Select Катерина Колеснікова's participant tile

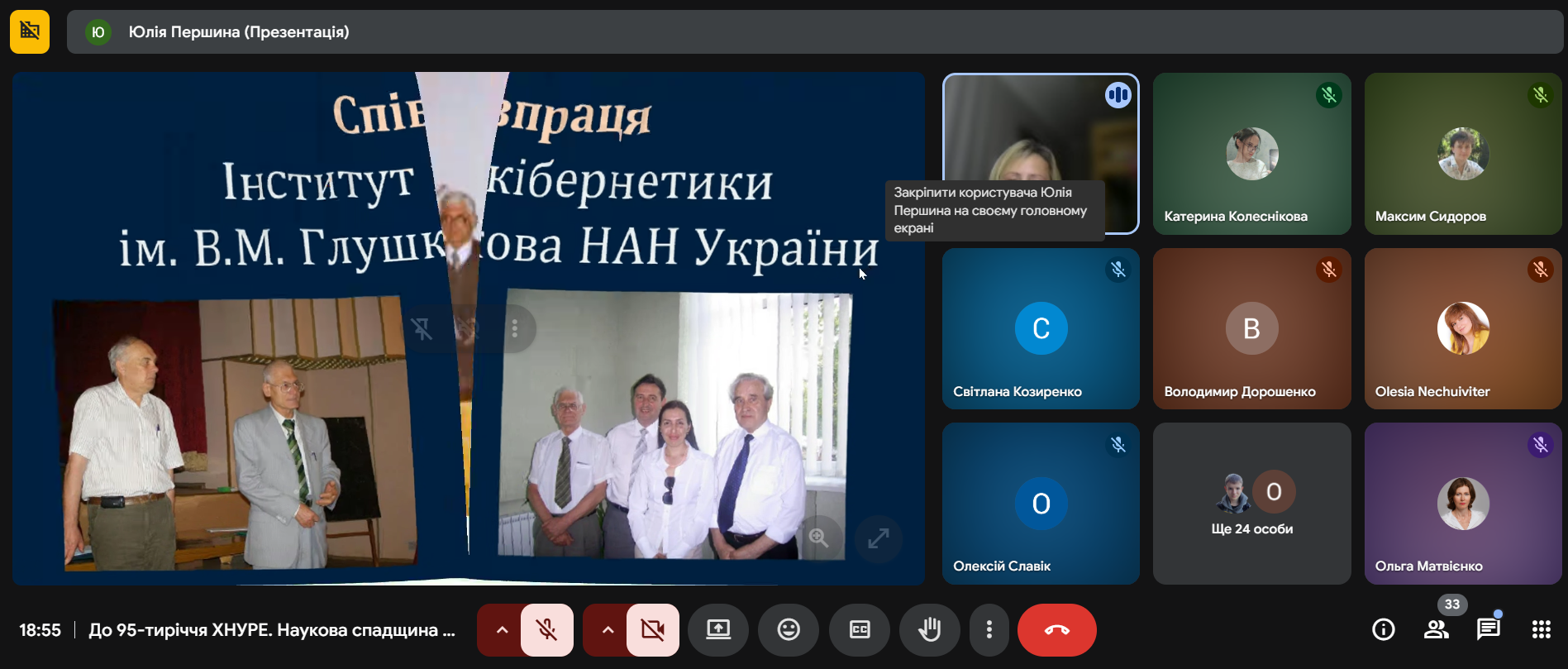(x=1251, y=154)
